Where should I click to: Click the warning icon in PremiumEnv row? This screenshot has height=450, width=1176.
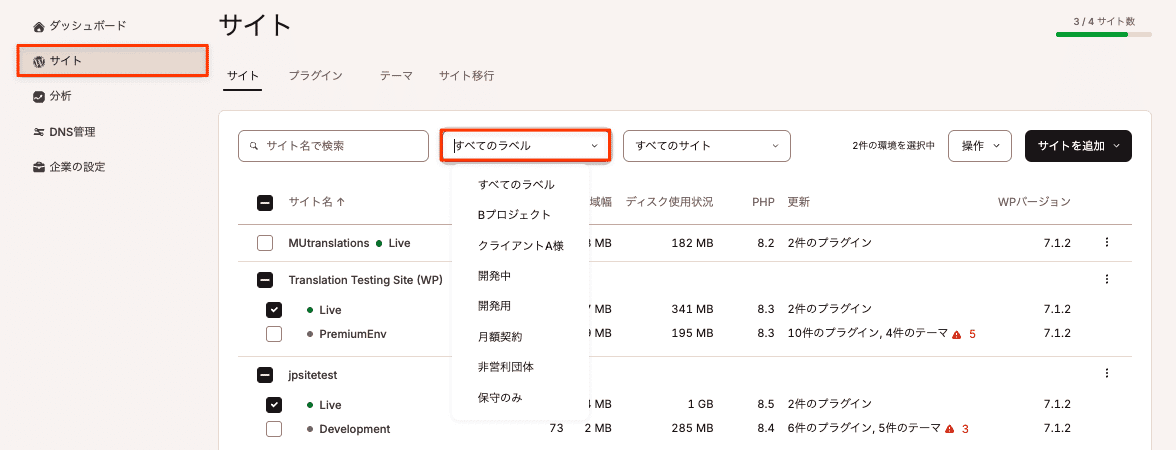click(957, 334)
